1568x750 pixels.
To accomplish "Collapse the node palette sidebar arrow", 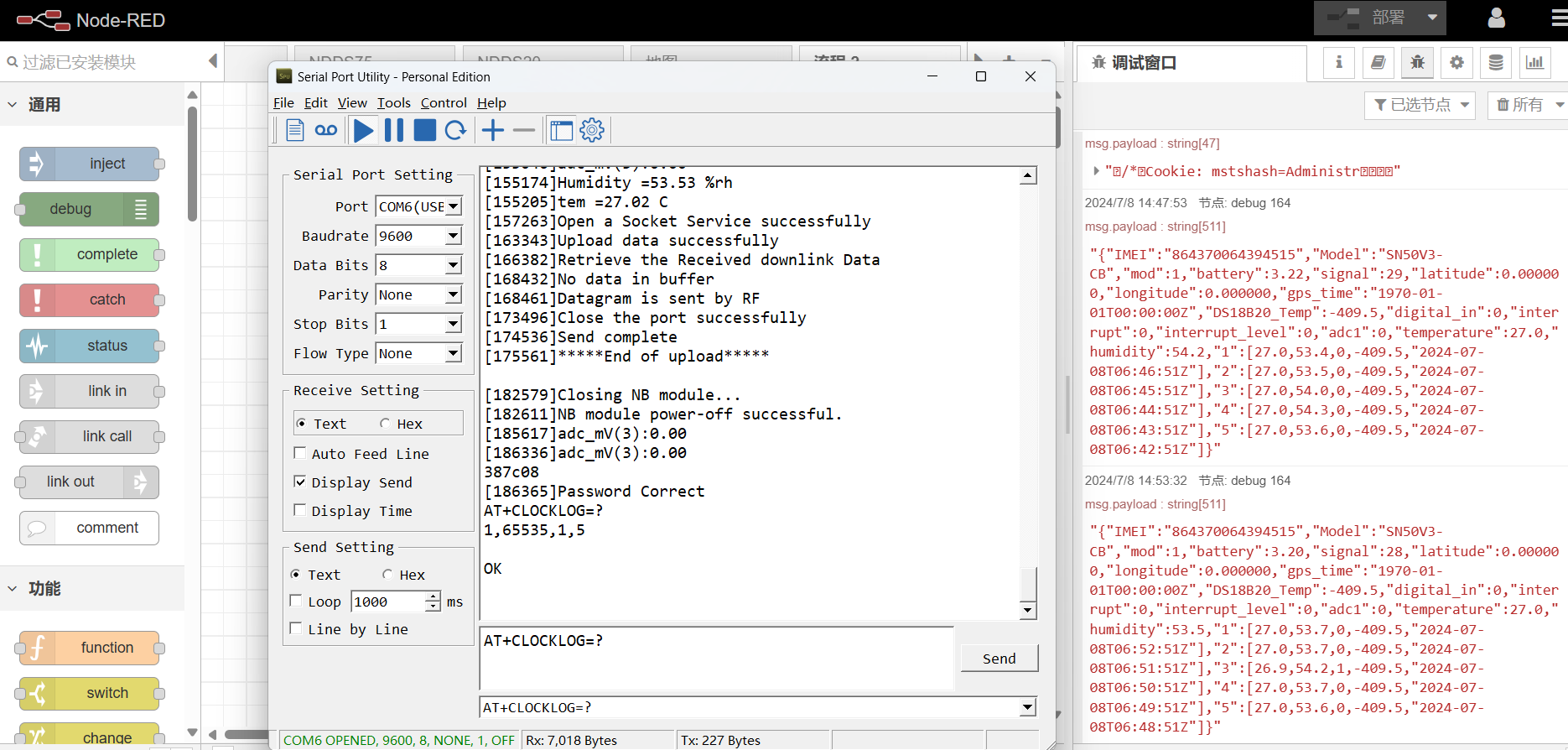I will (213, 61).
